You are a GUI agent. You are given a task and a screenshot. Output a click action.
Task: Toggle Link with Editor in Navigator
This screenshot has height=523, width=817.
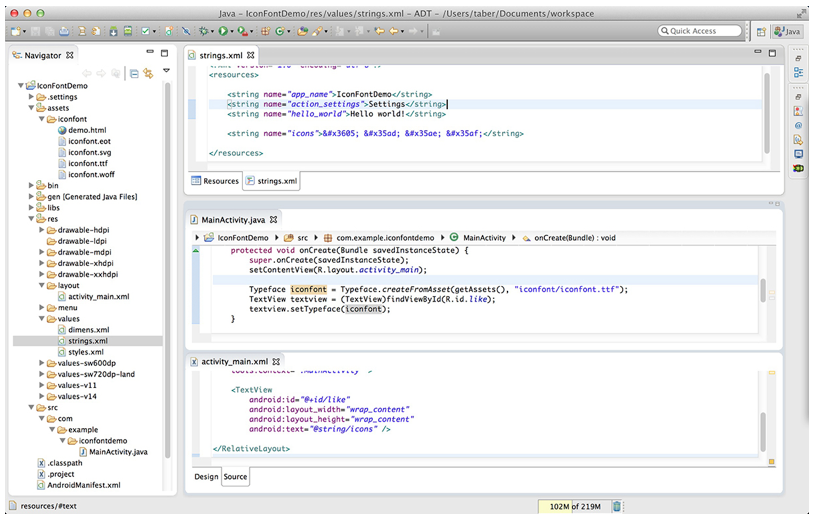[x=148, y=74]
